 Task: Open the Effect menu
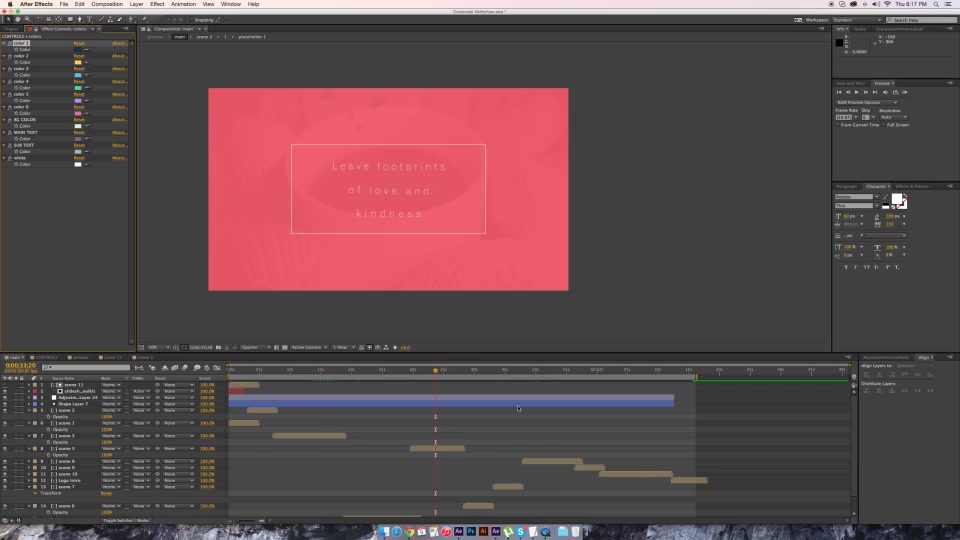(x=157, y=4)
